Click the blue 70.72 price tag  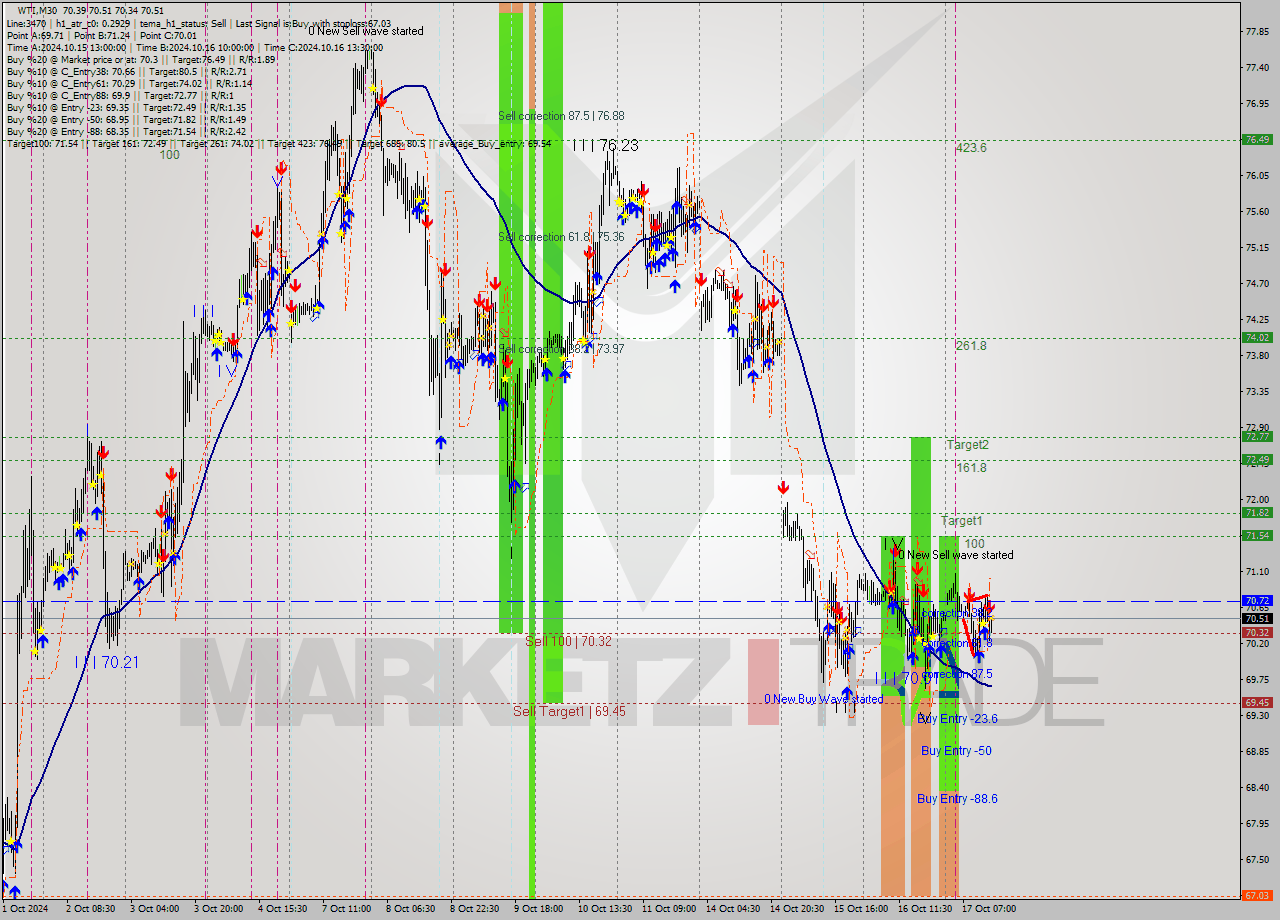[x=1257, y=601]
